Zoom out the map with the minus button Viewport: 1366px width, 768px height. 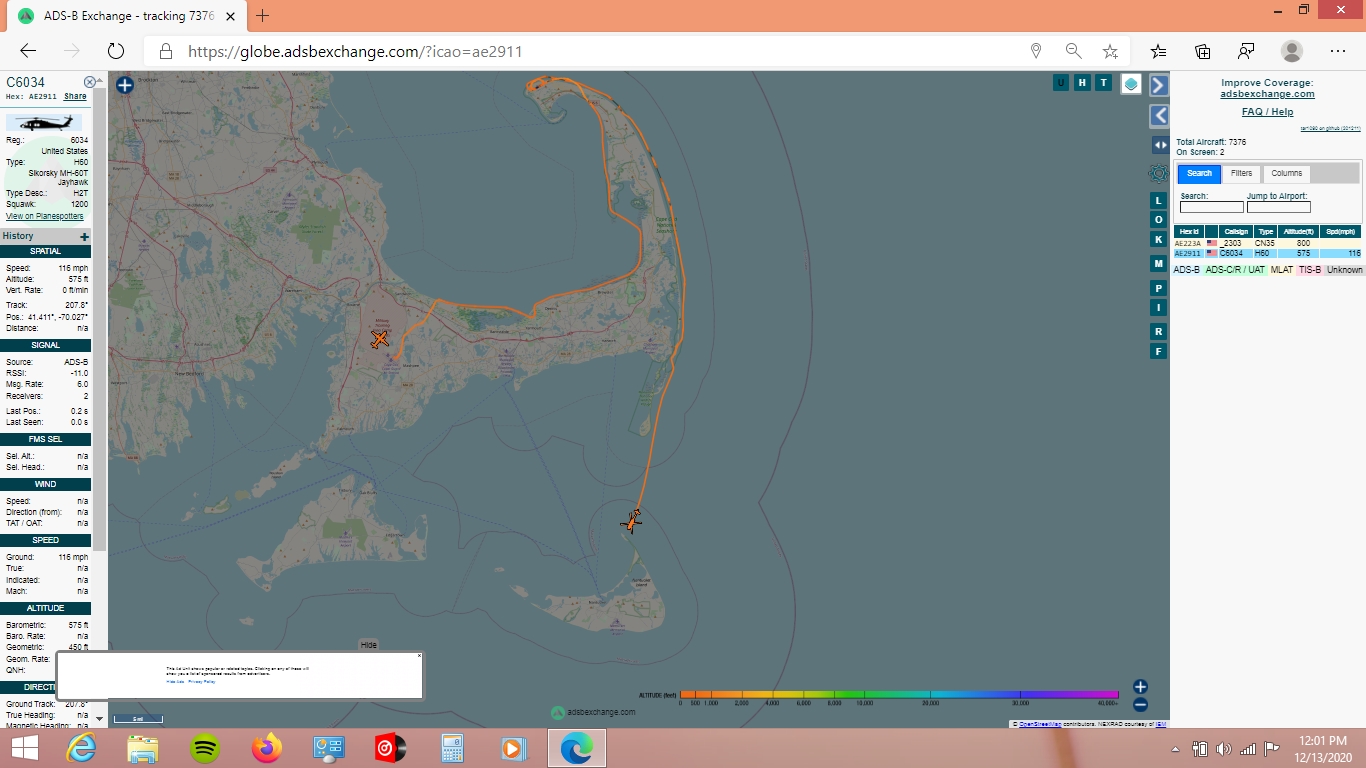(x=1140, y=705)
